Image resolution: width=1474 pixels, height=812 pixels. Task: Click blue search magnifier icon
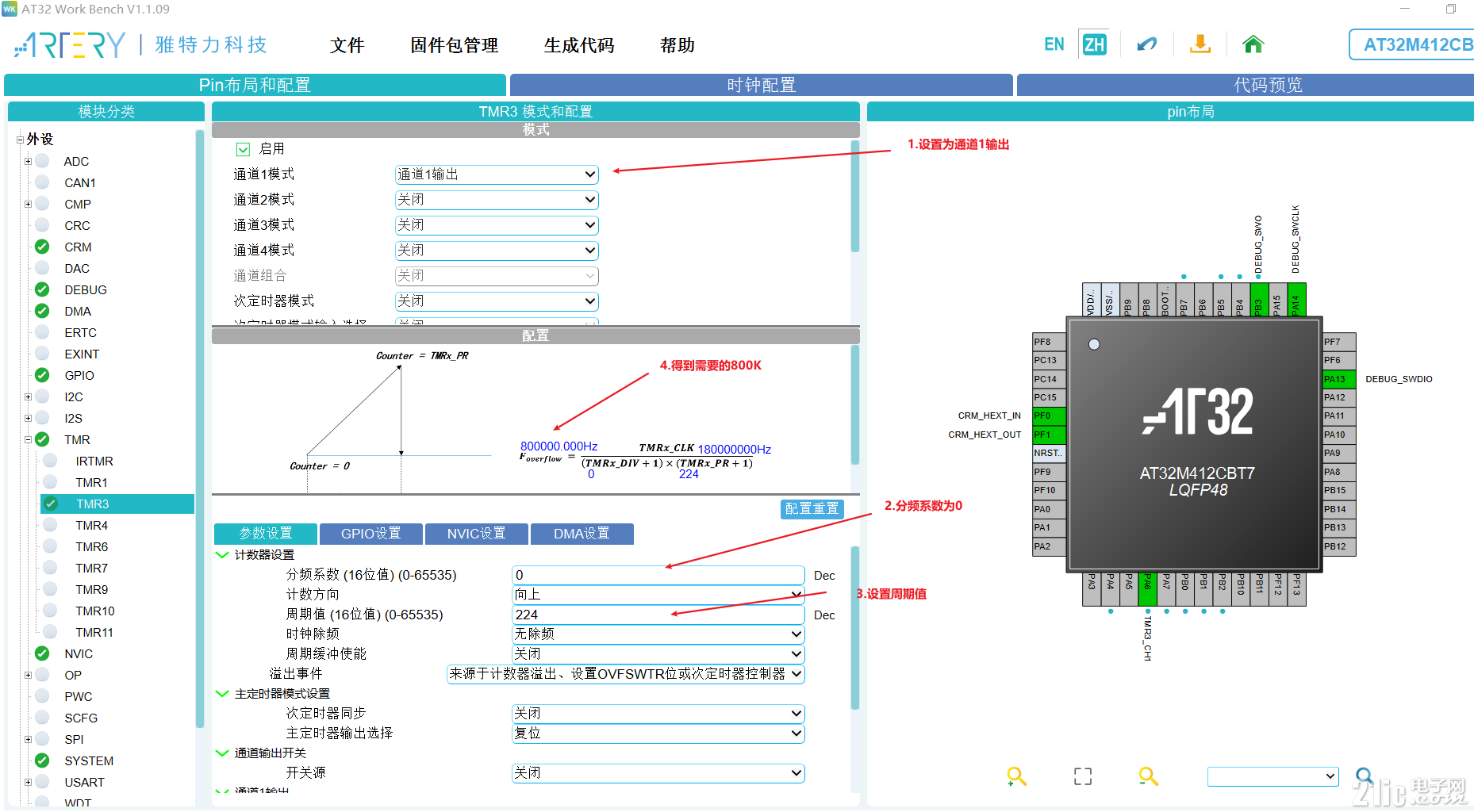tap(1365, 776)
